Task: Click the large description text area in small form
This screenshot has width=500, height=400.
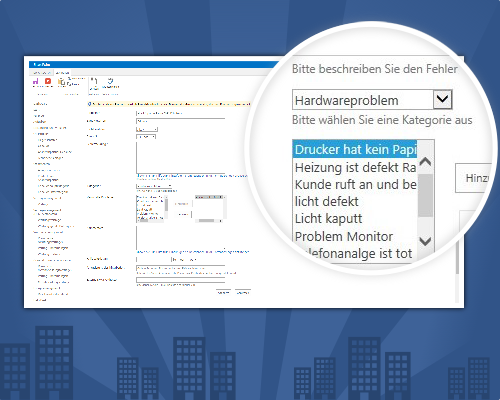Action: tap(181, 158)
